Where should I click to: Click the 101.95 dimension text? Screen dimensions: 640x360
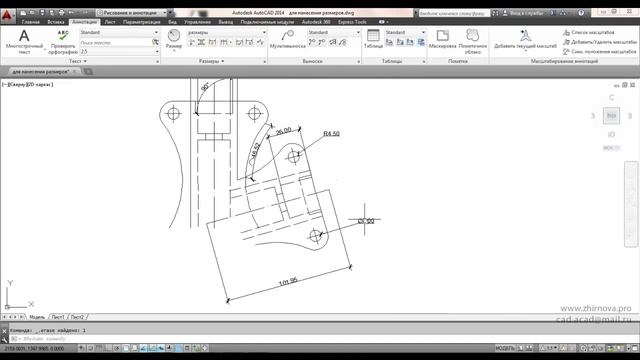pos(288,282)
